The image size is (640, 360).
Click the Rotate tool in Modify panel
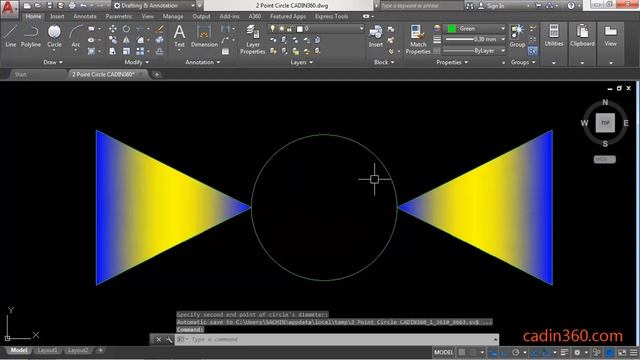coord(127,29)
